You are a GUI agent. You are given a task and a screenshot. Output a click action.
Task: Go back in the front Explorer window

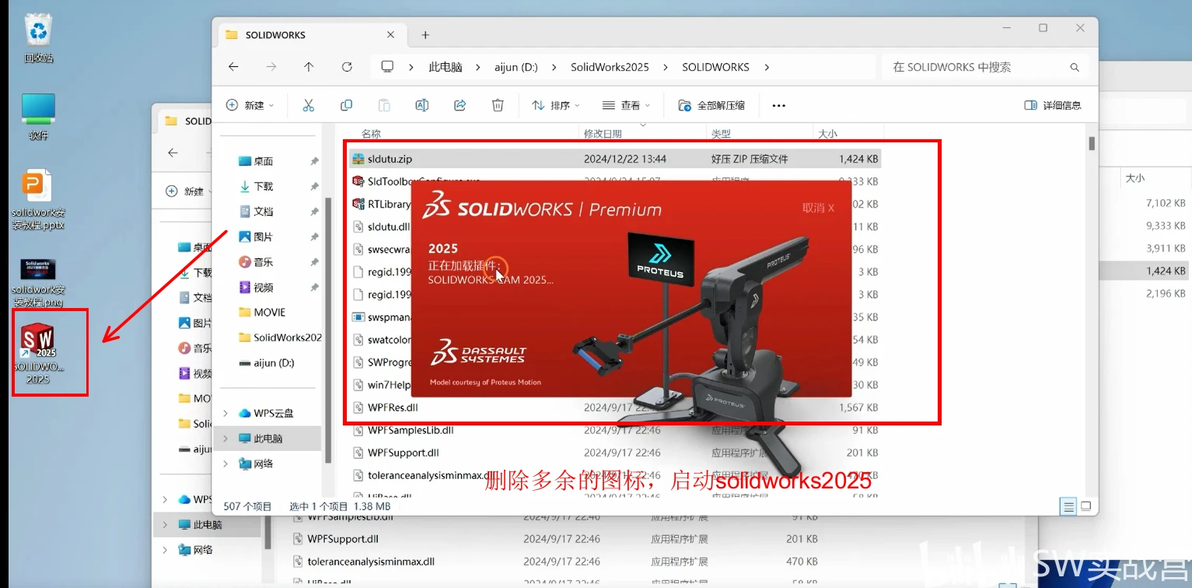point(234,67)
